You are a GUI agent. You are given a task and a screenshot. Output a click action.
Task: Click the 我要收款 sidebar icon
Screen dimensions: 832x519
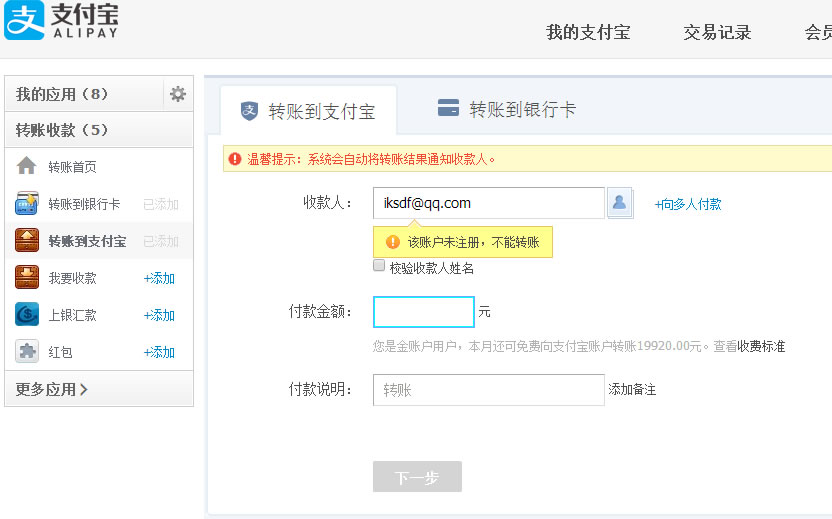click(27, 278)
